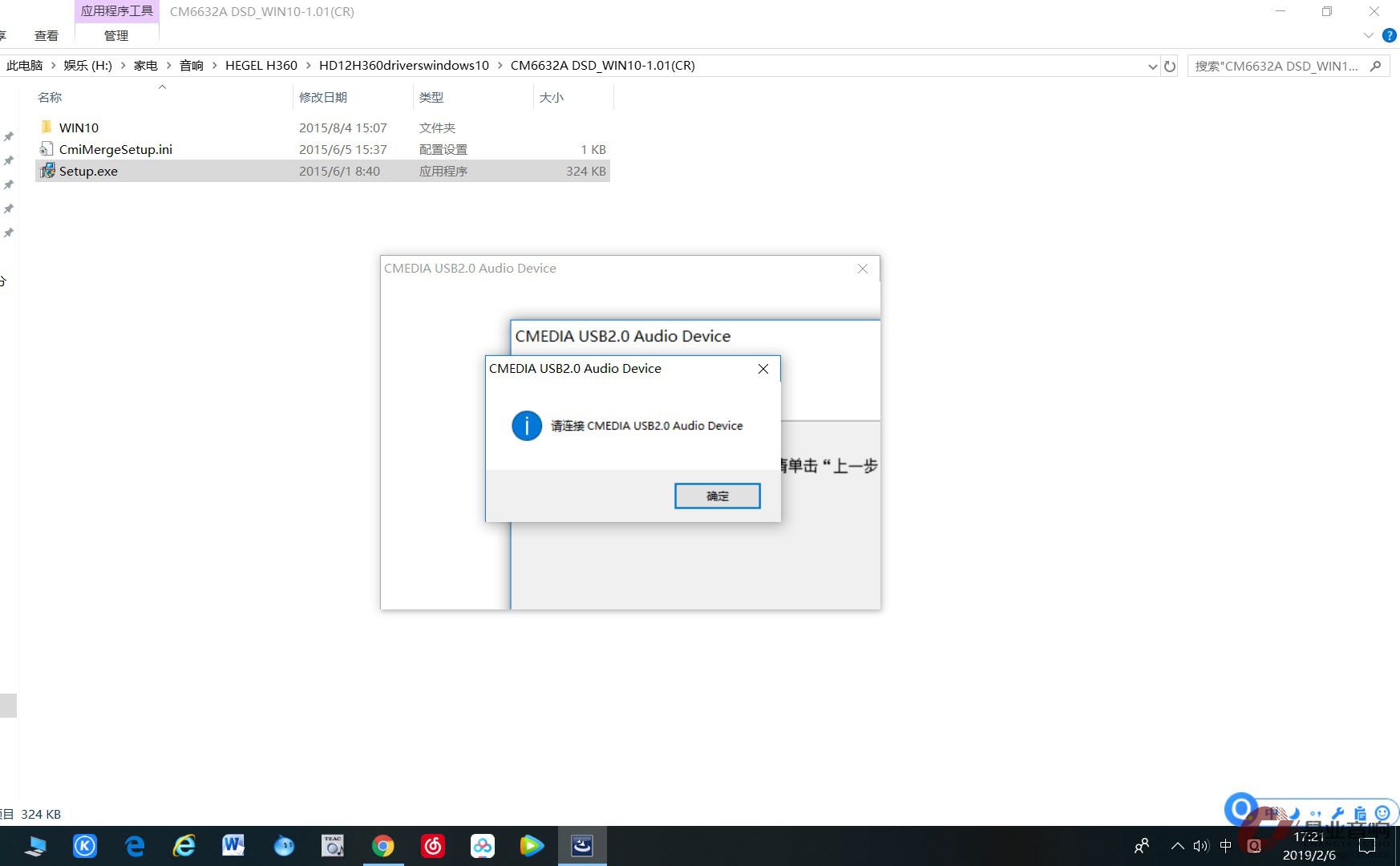The height and width of the screenshot is (866, 1400).
Task: Expand chevron after HEGEL H360 breadcrumb
Action: point(308,66)
